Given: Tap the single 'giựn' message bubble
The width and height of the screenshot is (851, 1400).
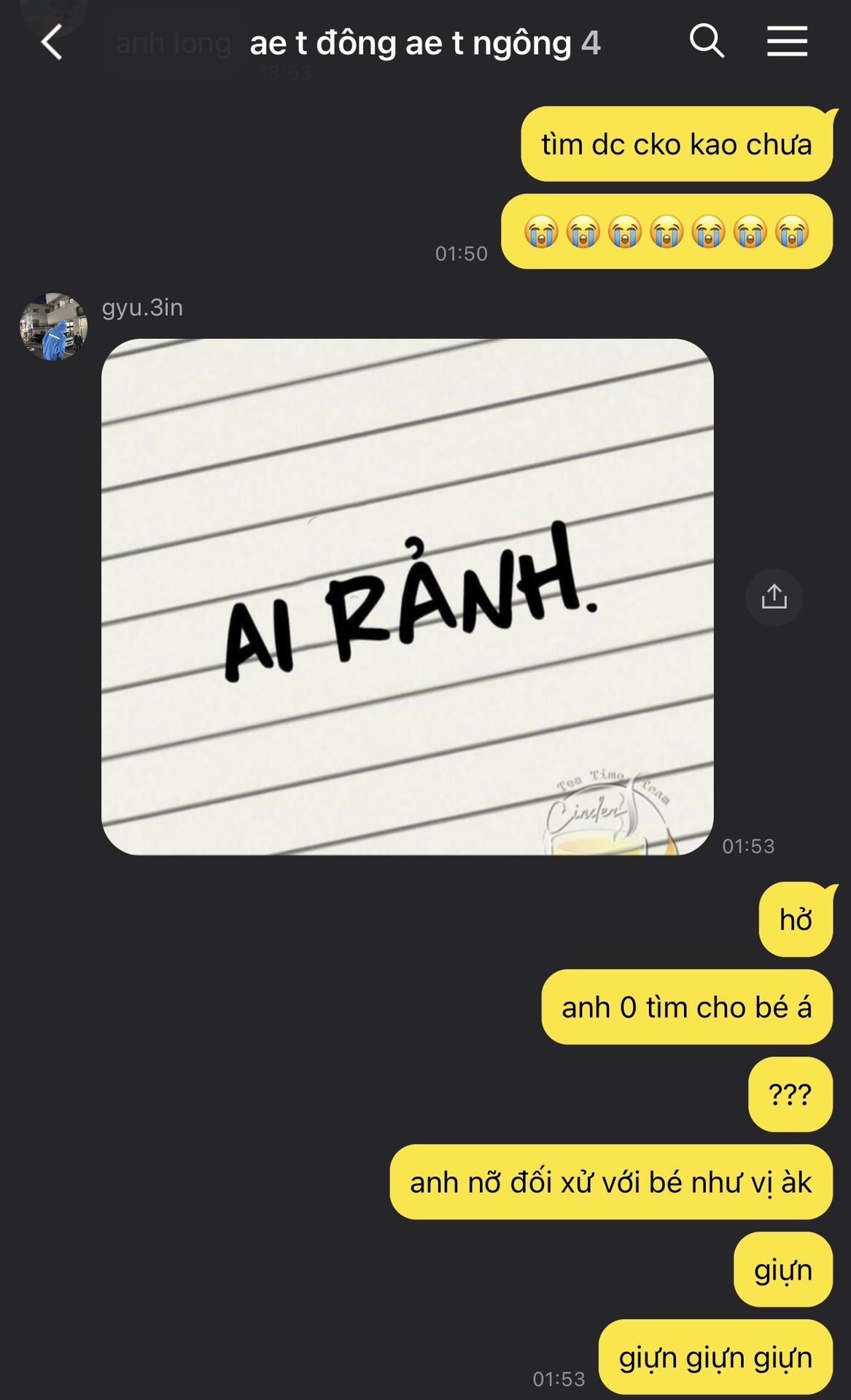Looking at the screenshot, I should (x=783, y=1269).
